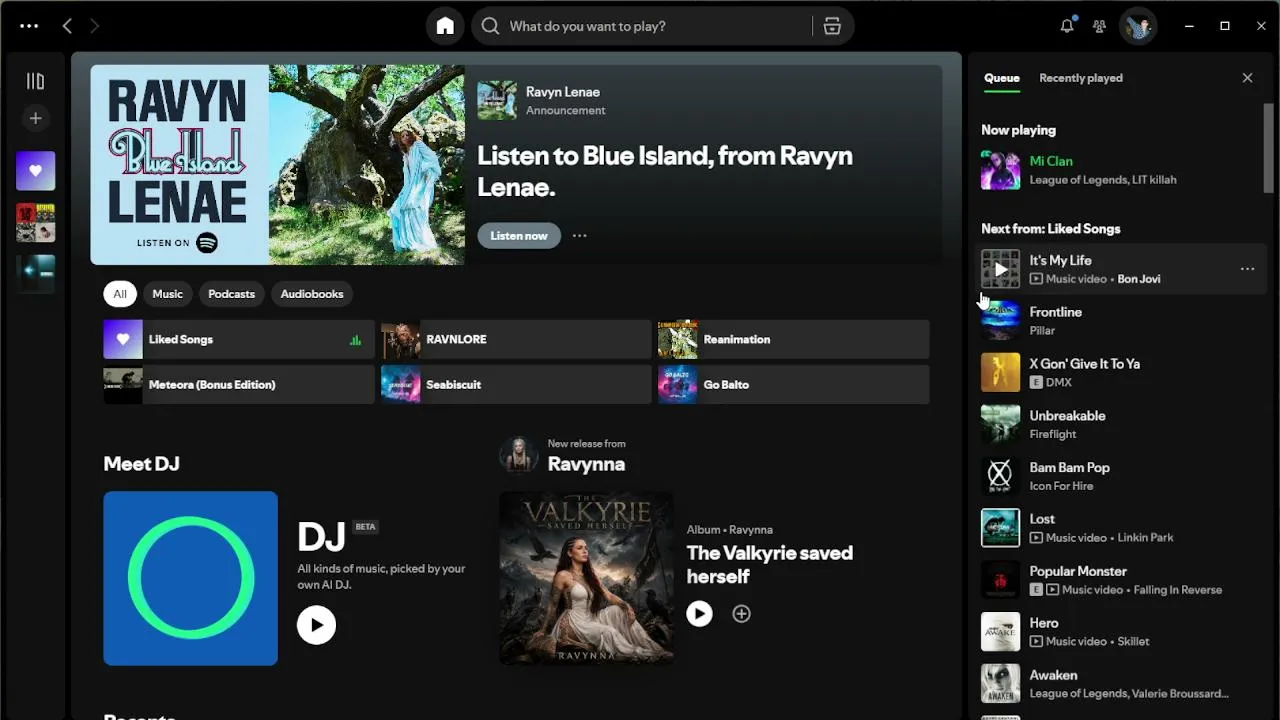Screen dimensions: 1280x720
Task: Expand Your Library sidebar
Action: pyautogui.click(x=35, y=81)
